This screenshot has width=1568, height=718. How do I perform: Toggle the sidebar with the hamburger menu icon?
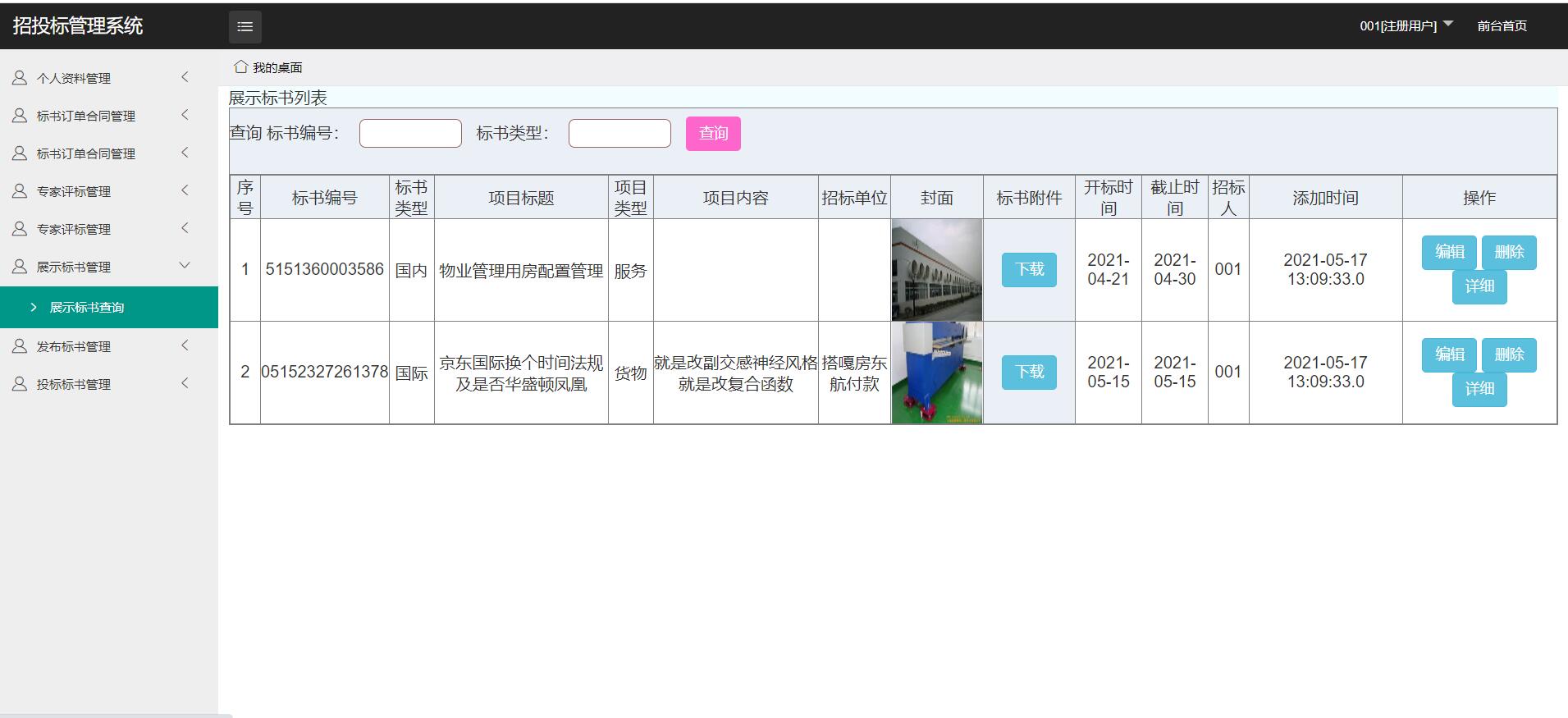pos(245,26)
